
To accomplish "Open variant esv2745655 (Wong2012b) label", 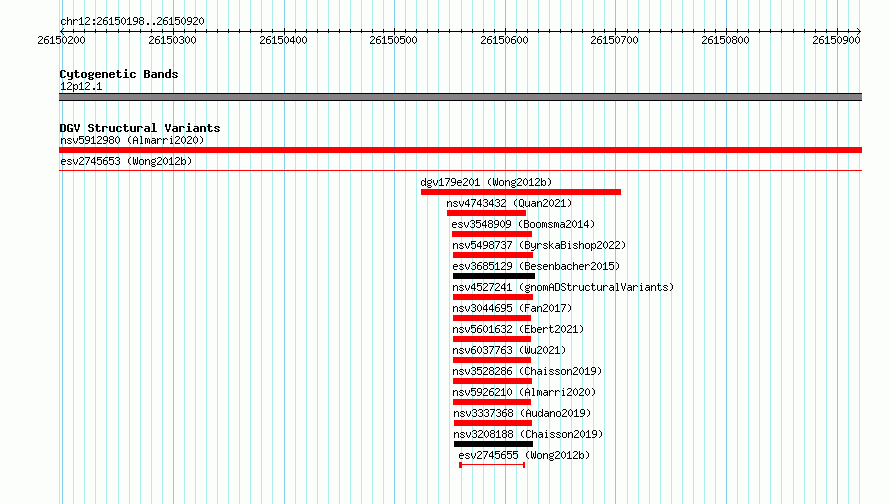I will pos(524,455).
